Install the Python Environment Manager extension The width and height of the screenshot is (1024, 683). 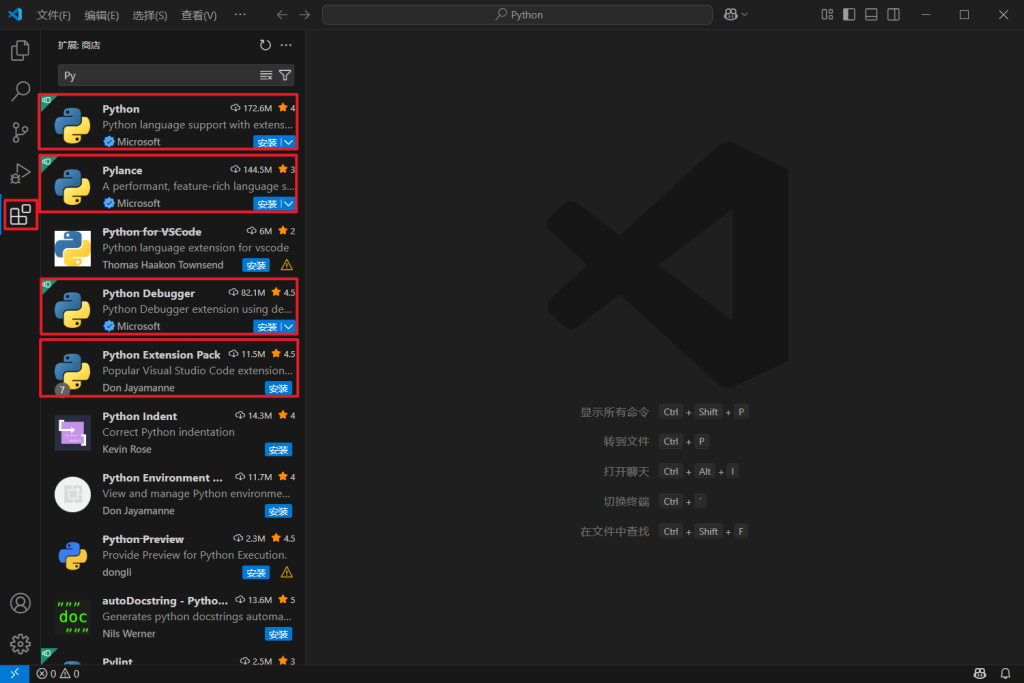click(x=278, y=511)
